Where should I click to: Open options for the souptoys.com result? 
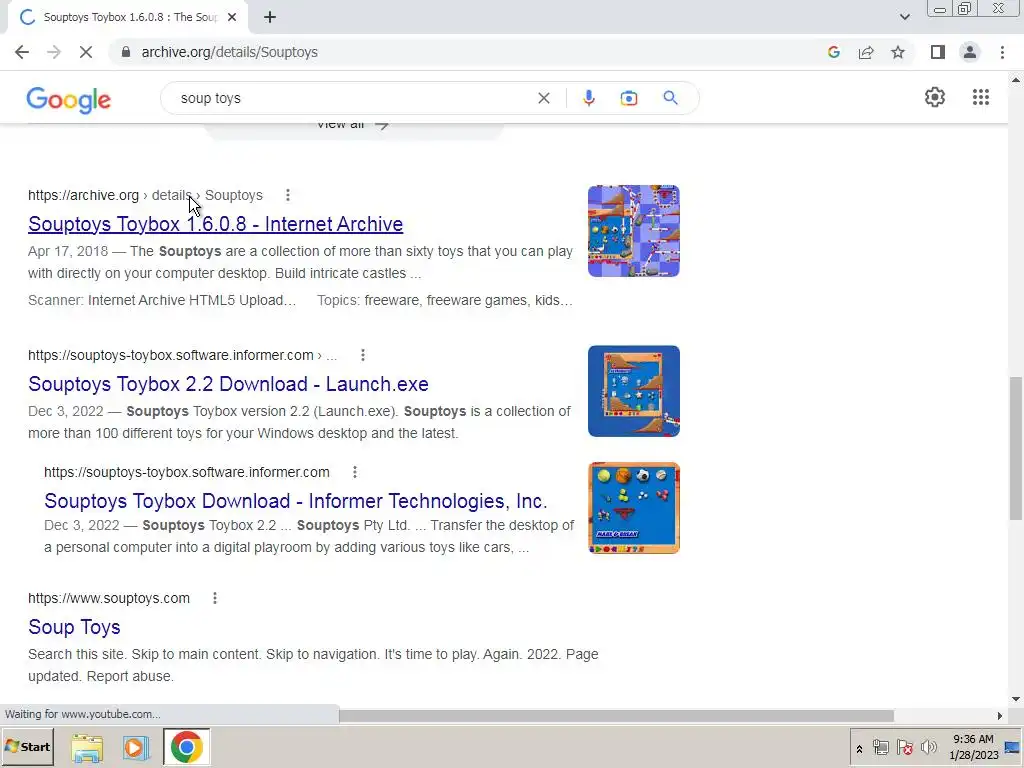(x=215, y=598)
